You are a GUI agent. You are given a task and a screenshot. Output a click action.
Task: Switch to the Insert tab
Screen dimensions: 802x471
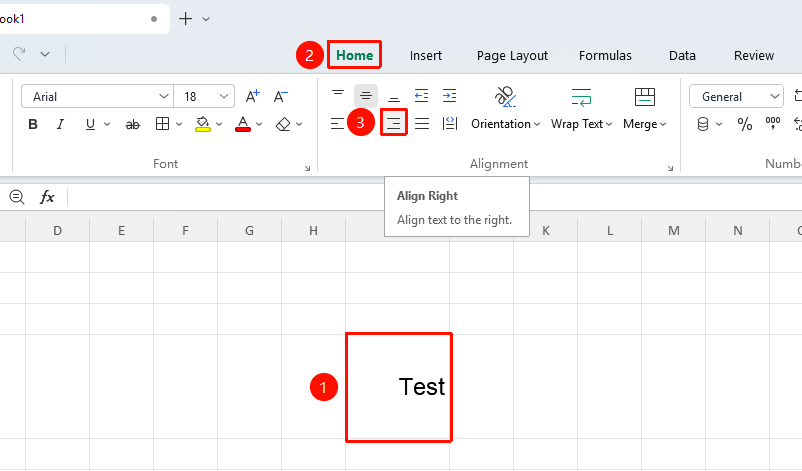point(426,55)
